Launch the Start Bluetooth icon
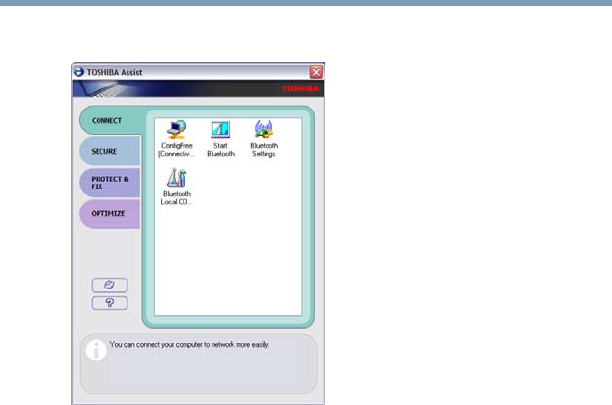The image size is (612, 405). pos(221,139)
